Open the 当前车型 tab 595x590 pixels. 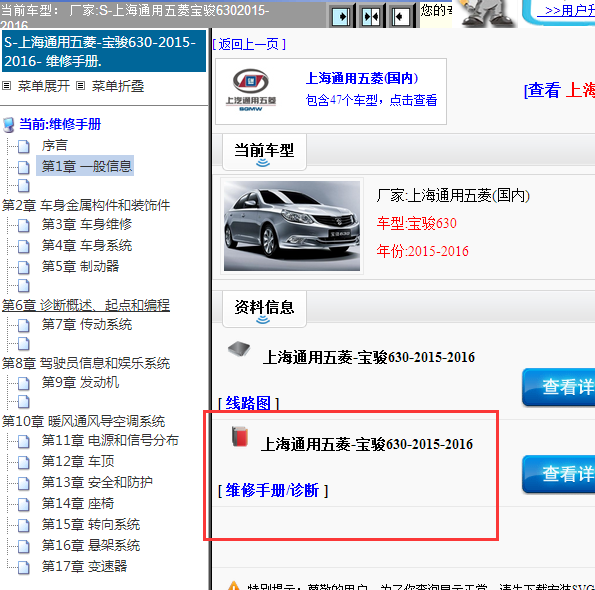tap(264, 152)
